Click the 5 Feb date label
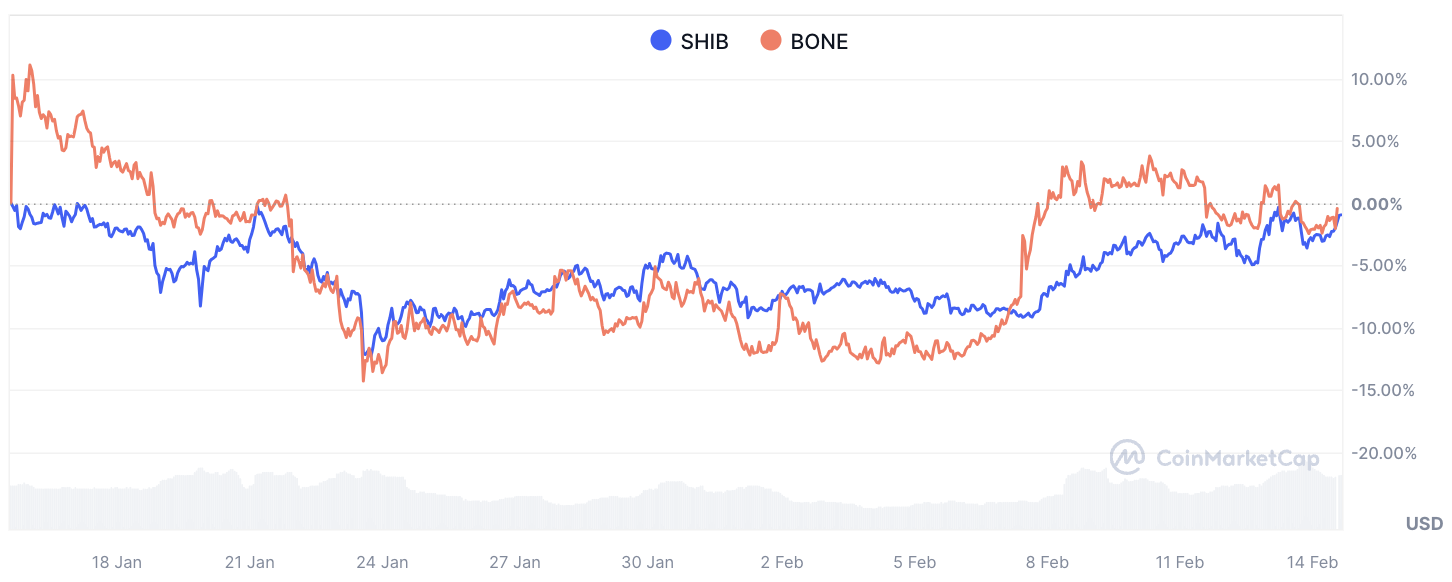The width and height of the screenshot is (1452, 582). [x=913, y=562]
